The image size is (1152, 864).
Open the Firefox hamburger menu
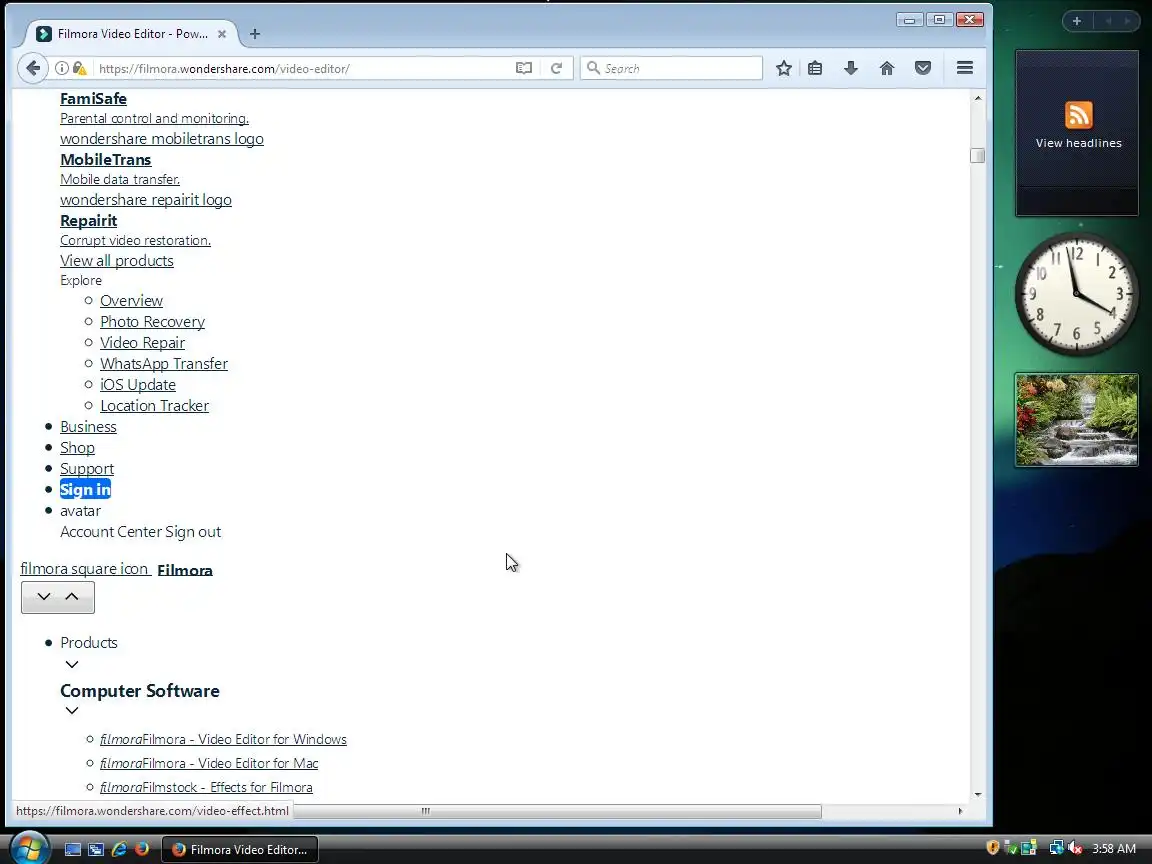(x=965, y=68)
